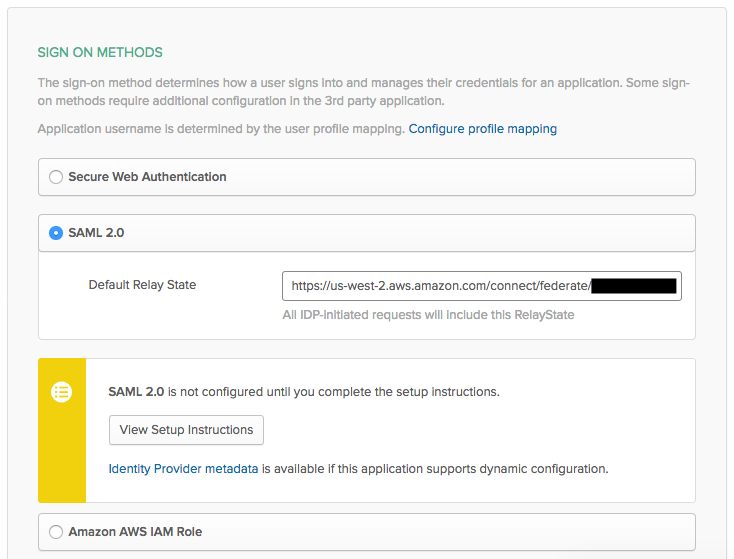Select the SAML 2.0 radio button
Image resolution: width=734 pixels, height=559 pixels.
56,233
